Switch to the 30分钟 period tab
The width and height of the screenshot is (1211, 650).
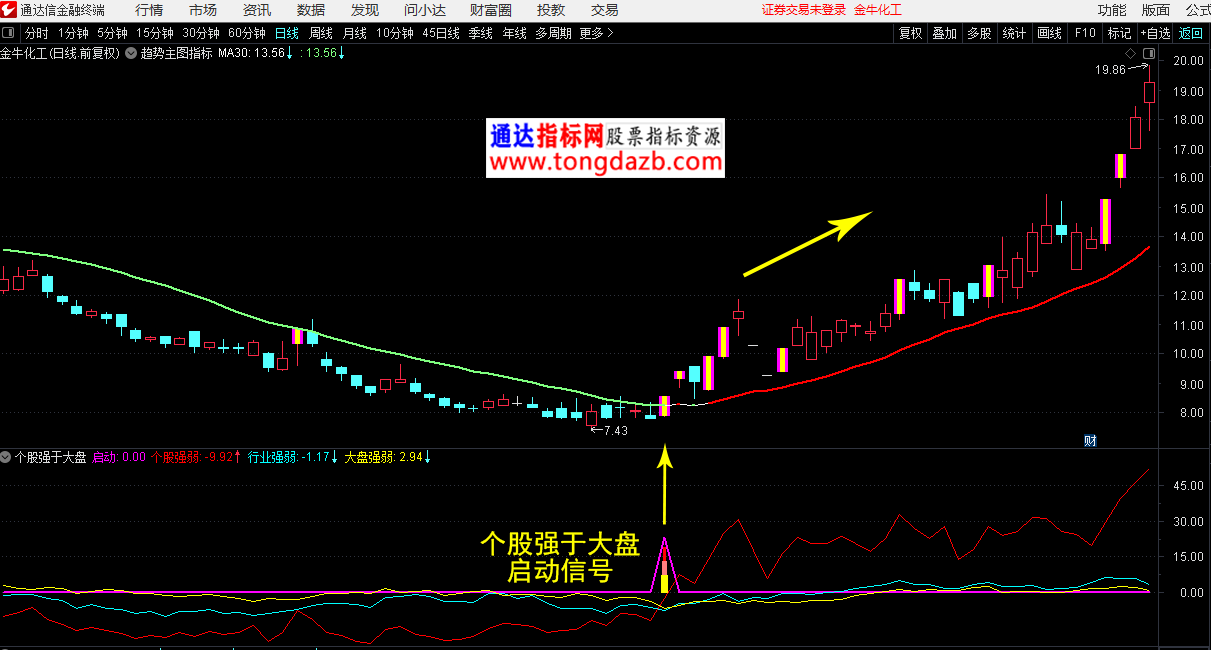(x=201, y=33)
